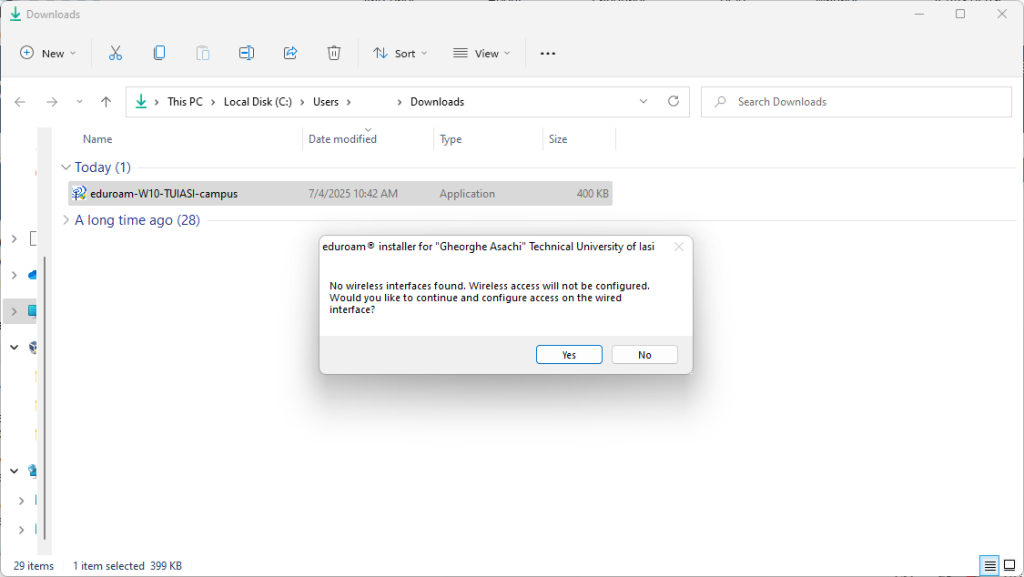Refresh the Downloads folder
Image resolution: width=1024 pixels, height=577 pixels.
point(673,102)
